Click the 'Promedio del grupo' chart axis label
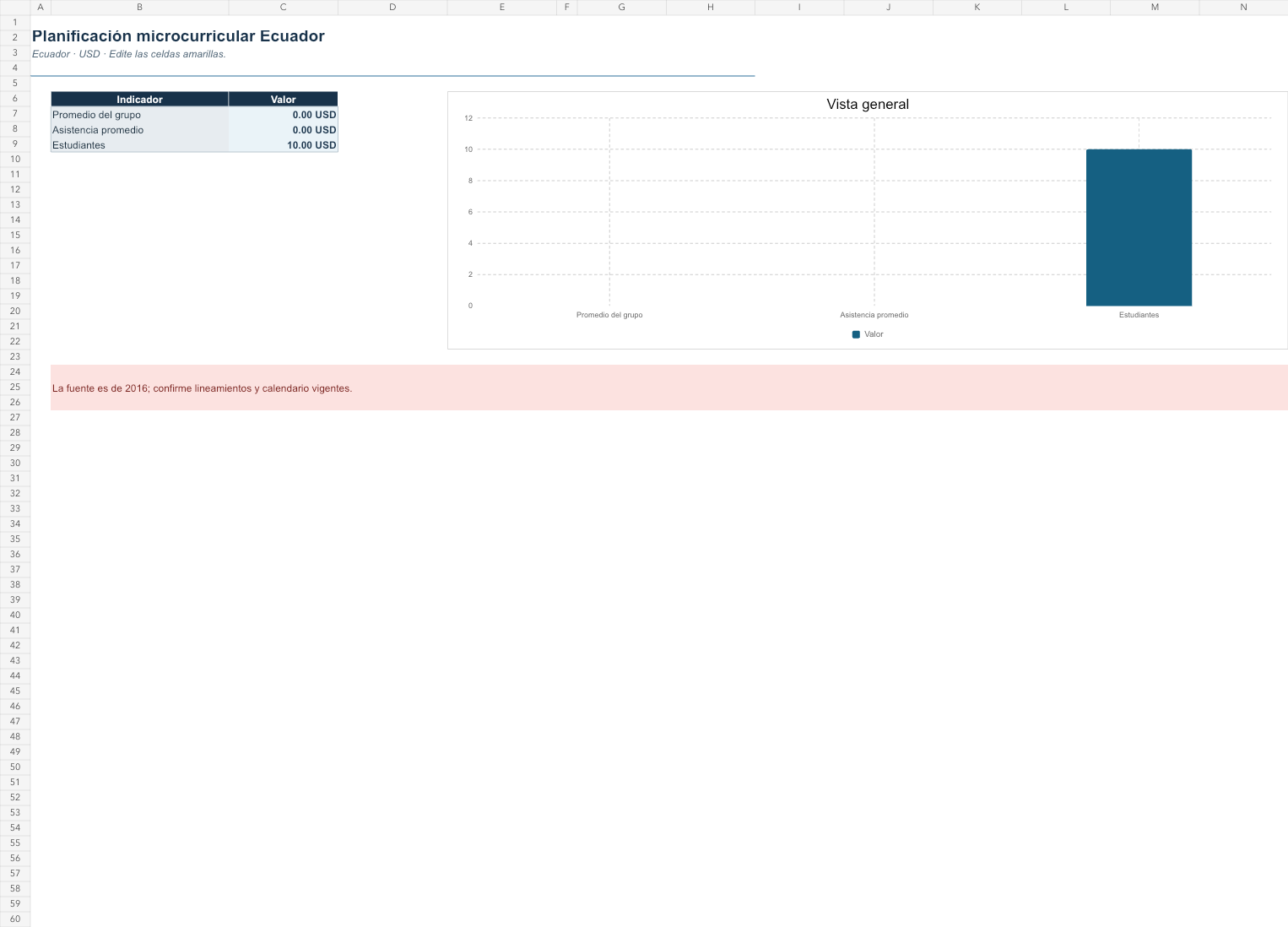The image size is (1288, 927). pos(609,315)
